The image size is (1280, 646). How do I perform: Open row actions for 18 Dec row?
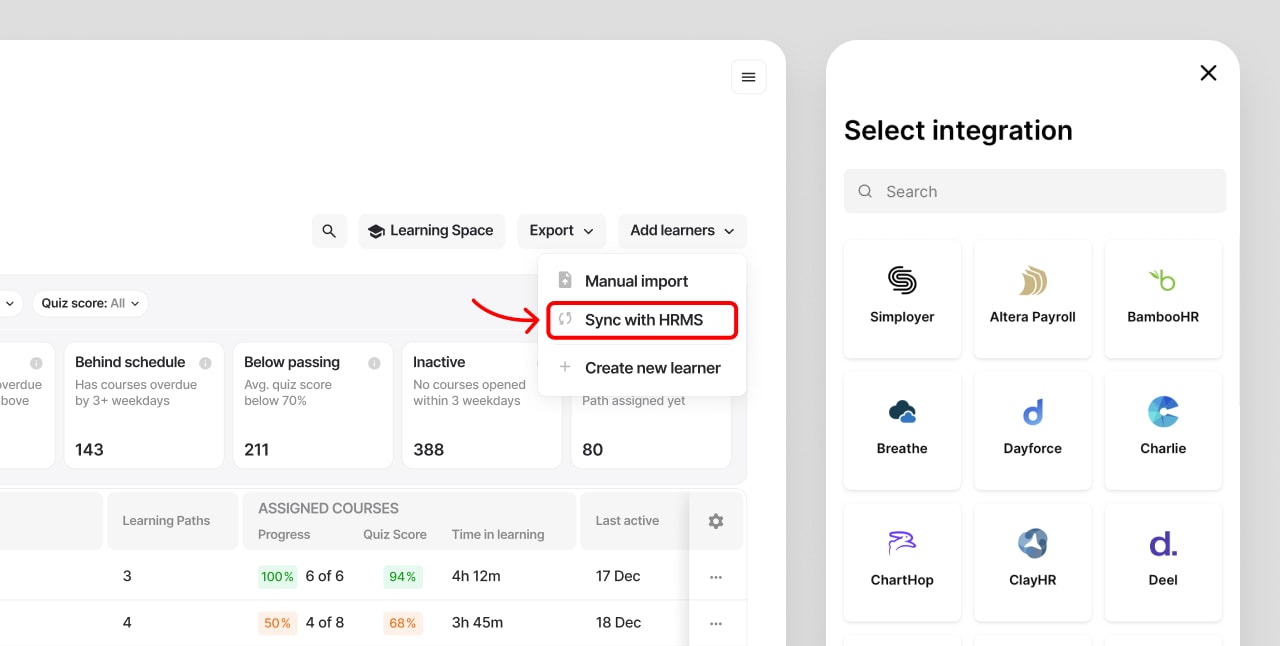(716, 623)
